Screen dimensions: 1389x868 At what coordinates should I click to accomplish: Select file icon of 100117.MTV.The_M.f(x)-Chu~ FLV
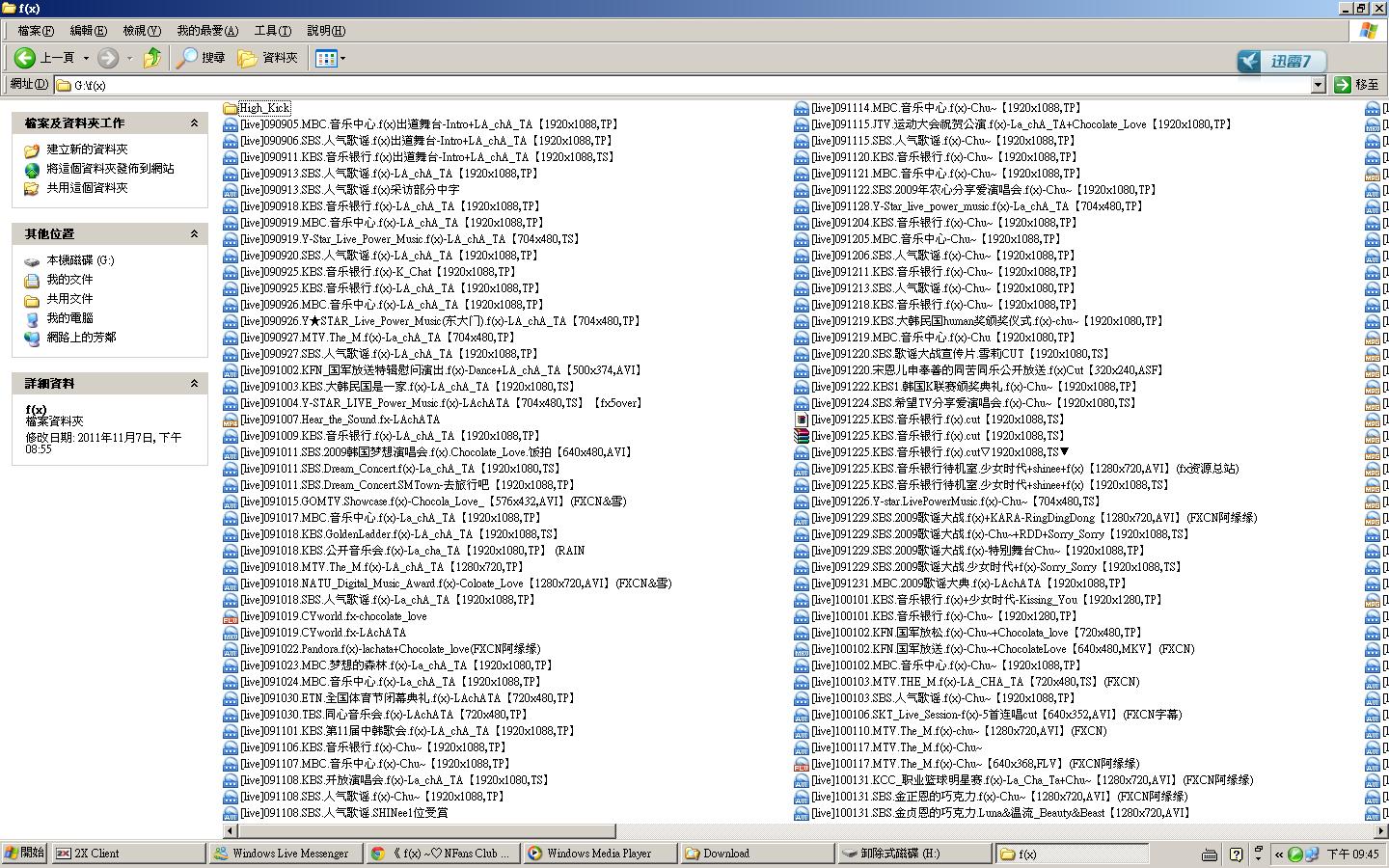(x=802, y=764)
